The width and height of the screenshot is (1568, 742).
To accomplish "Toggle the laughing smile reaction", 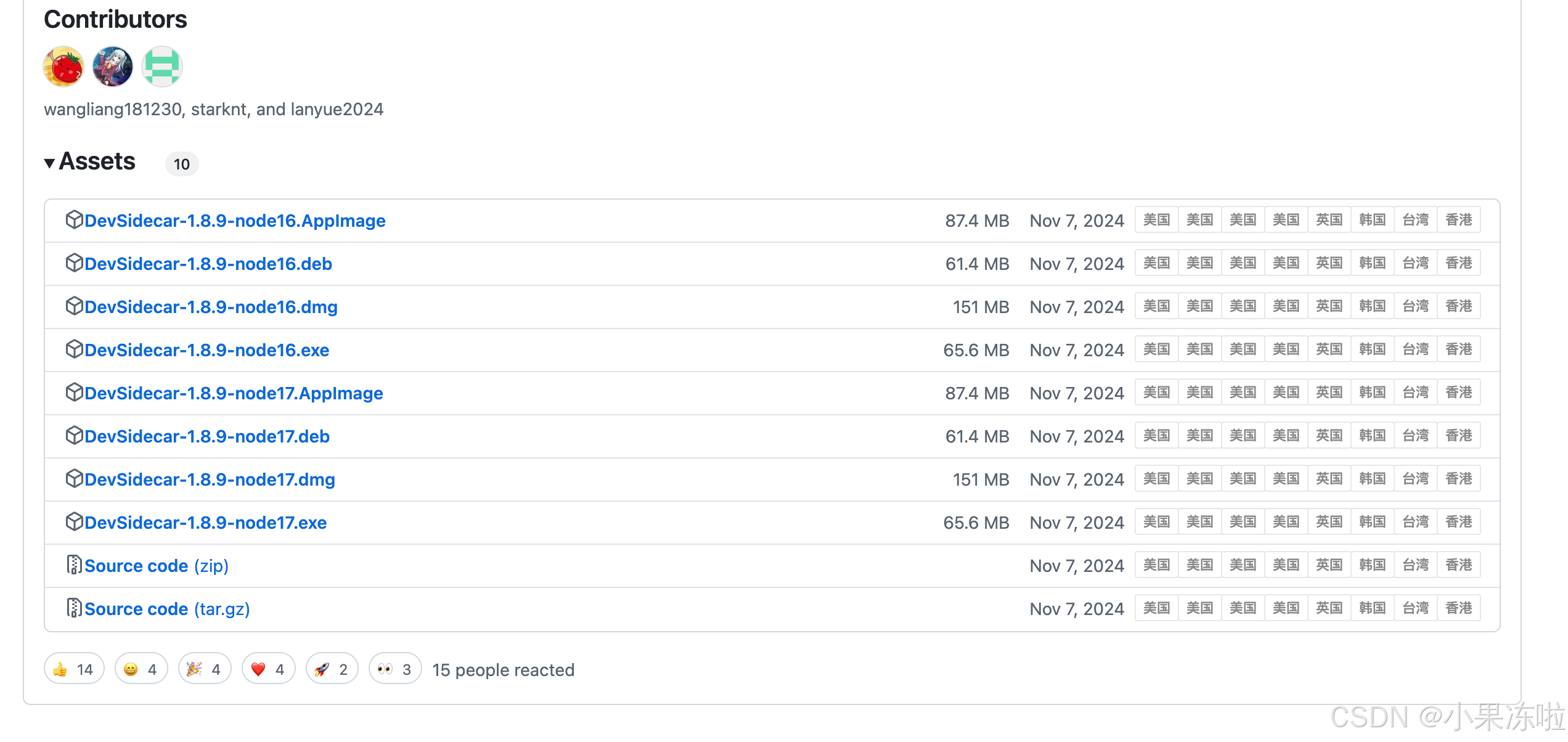I will (x=141, y=669).
